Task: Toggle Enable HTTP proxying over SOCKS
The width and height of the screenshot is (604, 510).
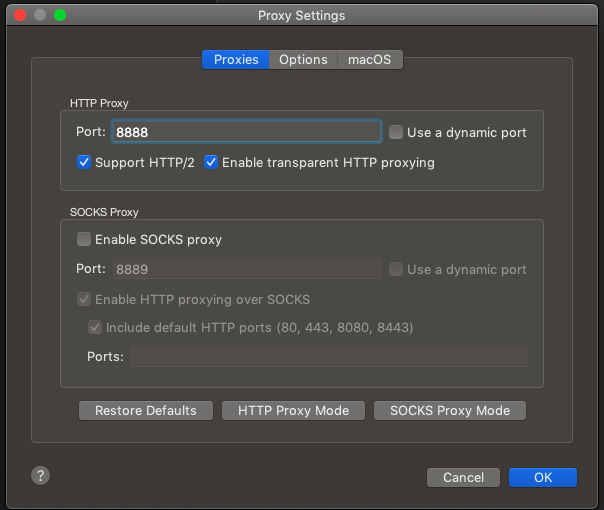Action: click(x=84, y=299)
